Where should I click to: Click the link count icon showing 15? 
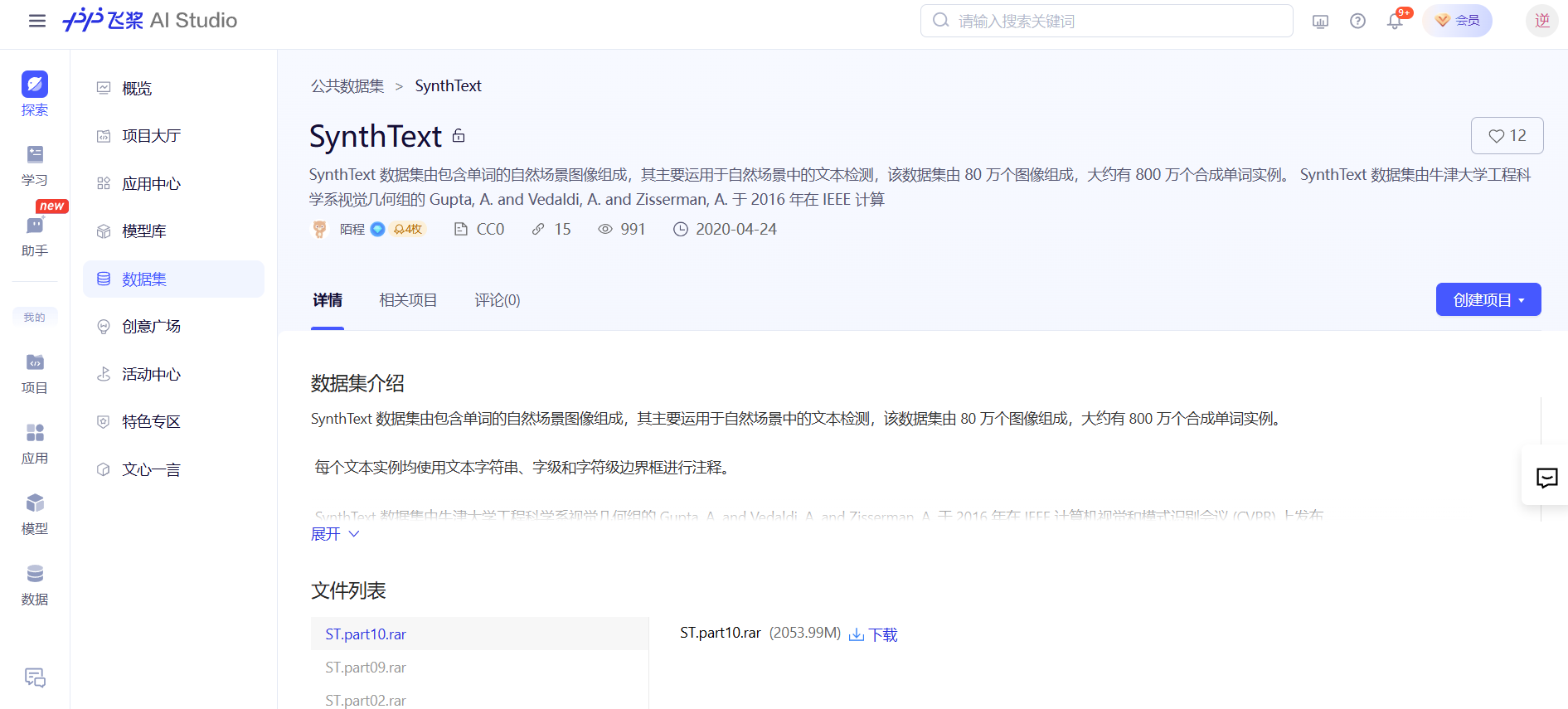(538, 229)
